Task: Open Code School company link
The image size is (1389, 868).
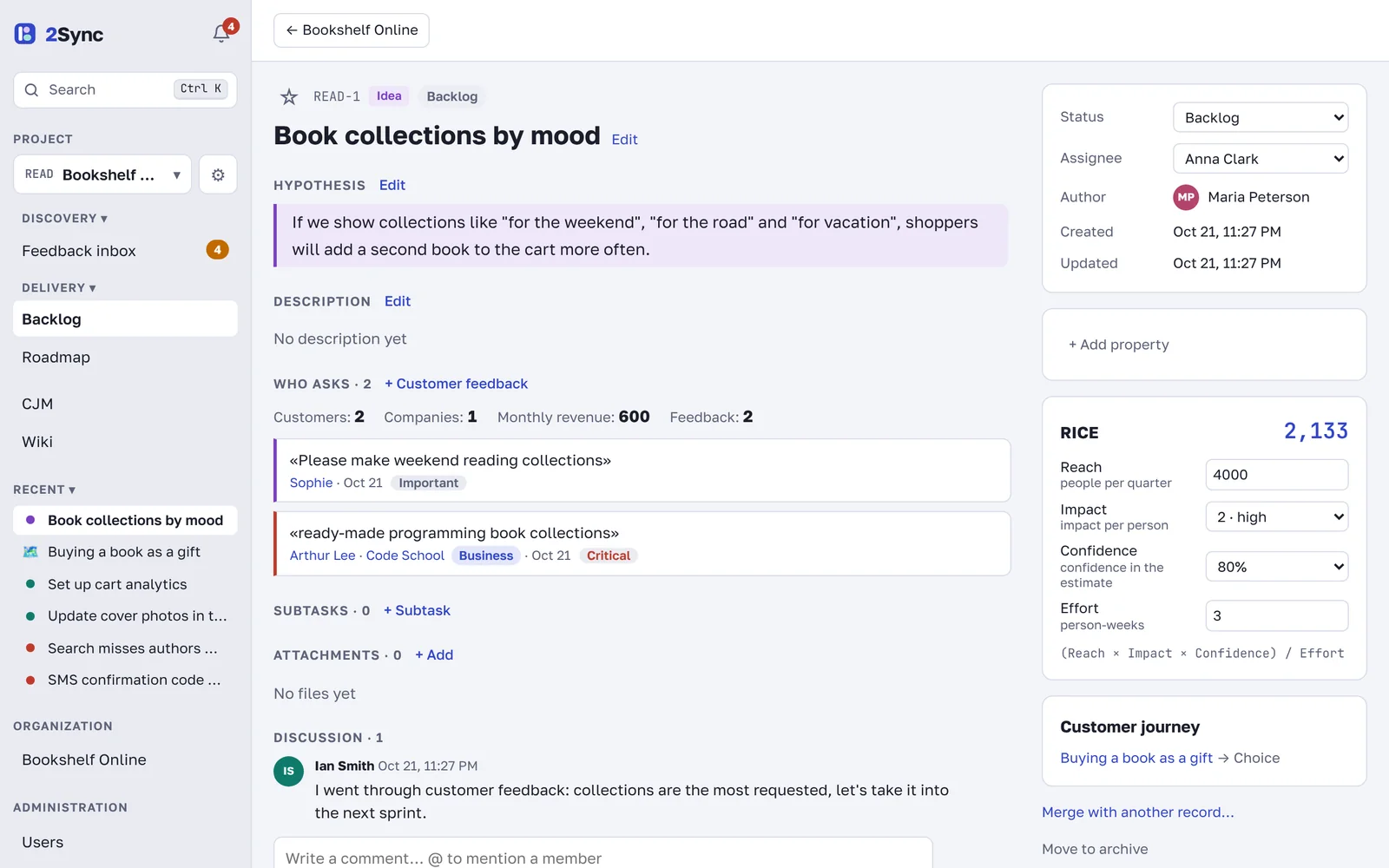Action: [x=405, y=556]
